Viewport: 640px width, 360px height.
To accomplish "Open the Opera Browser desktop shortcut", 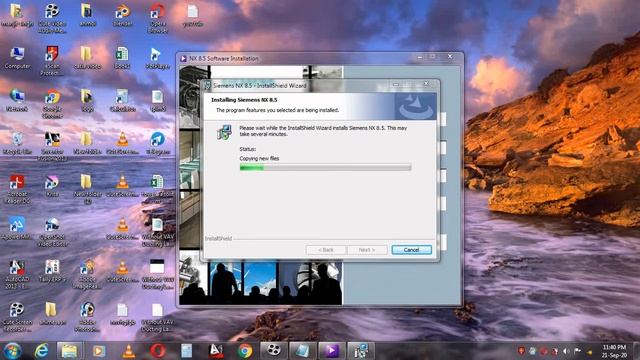I will [158, 18].
